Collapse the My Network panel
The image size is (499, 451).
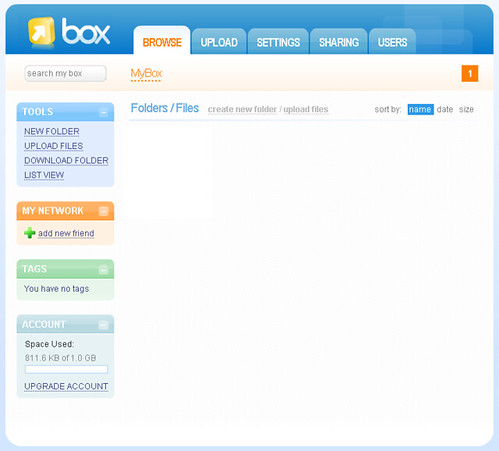[104, 211]
